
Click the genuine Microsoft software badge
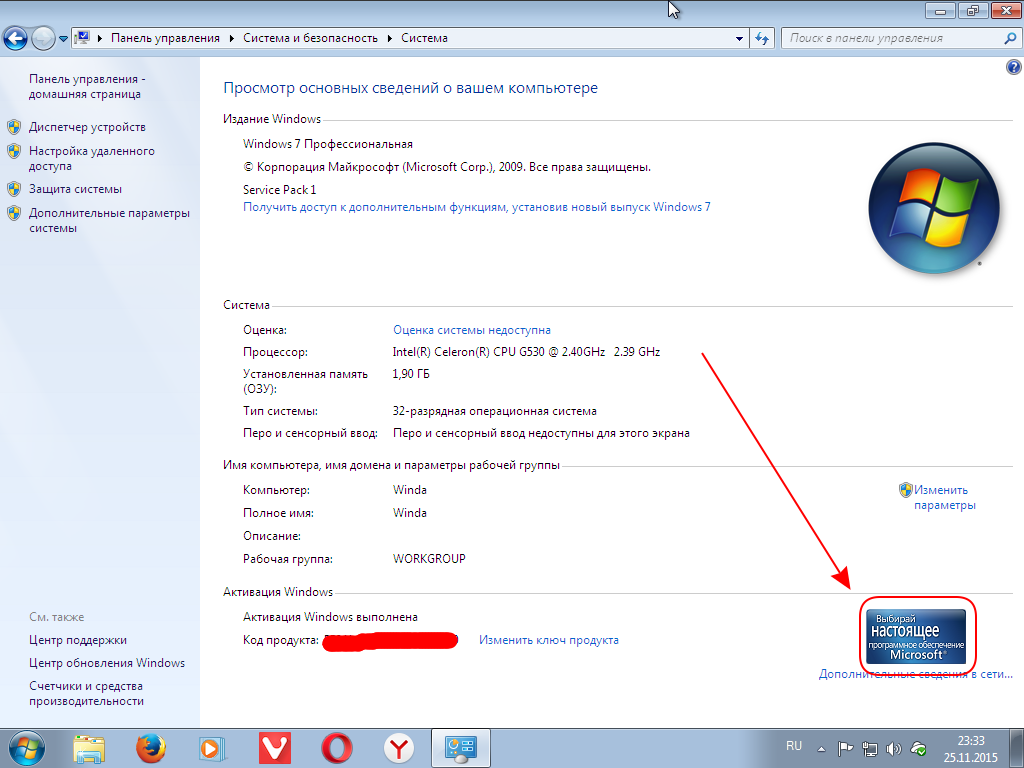[916, 635]
